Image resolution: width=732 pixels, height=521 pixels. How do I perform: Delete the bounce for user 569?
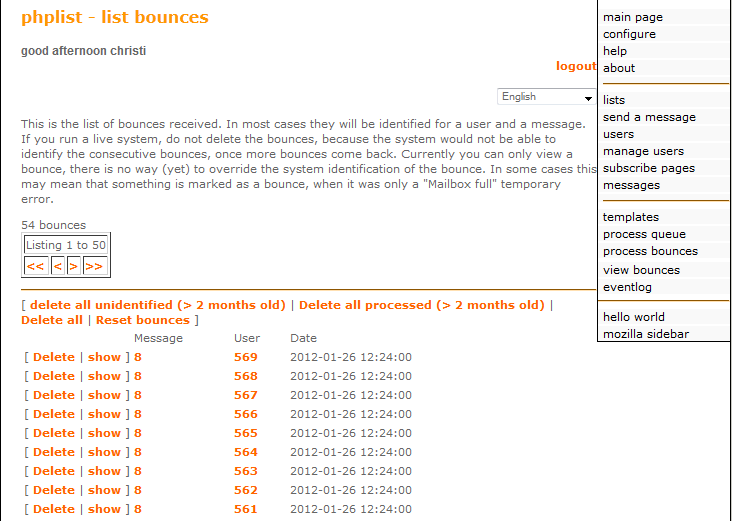click(54, 357)
